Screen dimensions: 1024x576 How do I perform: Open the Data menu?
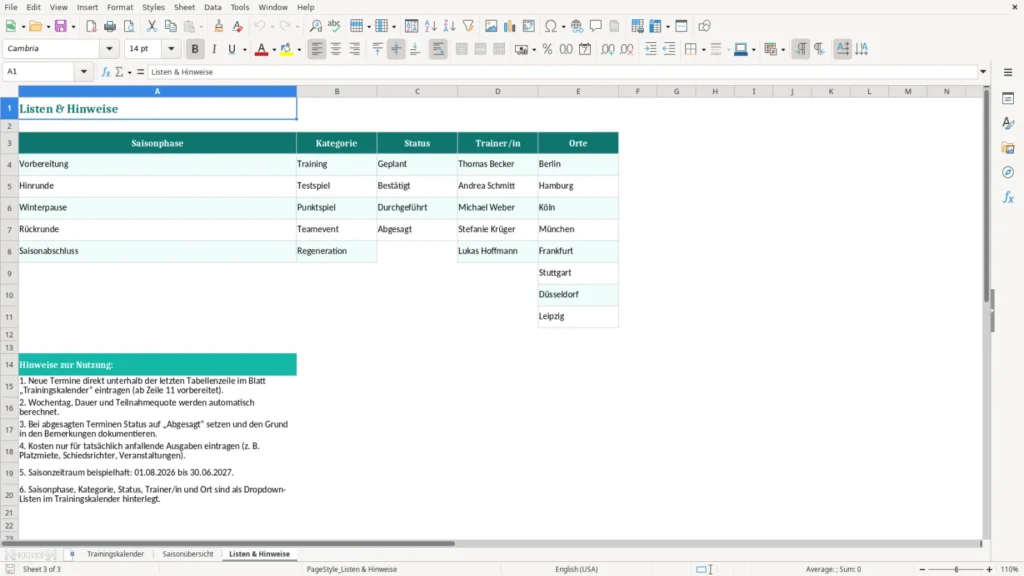[x=212, y=7]
